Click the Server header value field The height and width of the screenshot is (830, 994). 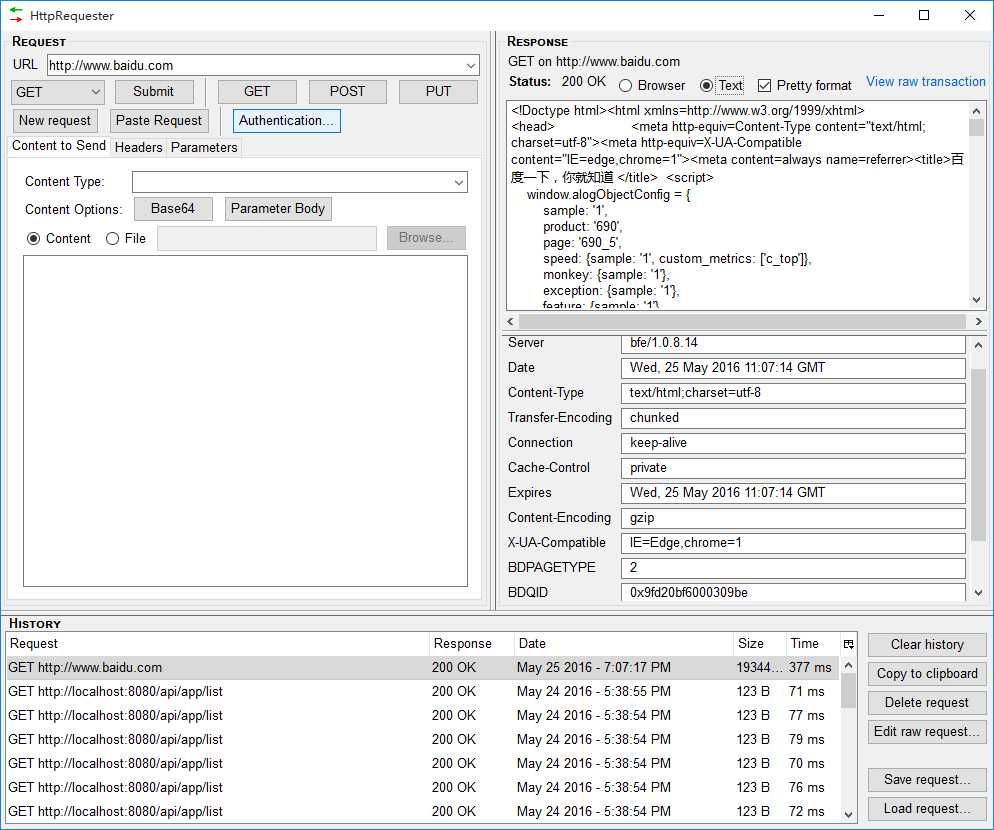(793, 344)
